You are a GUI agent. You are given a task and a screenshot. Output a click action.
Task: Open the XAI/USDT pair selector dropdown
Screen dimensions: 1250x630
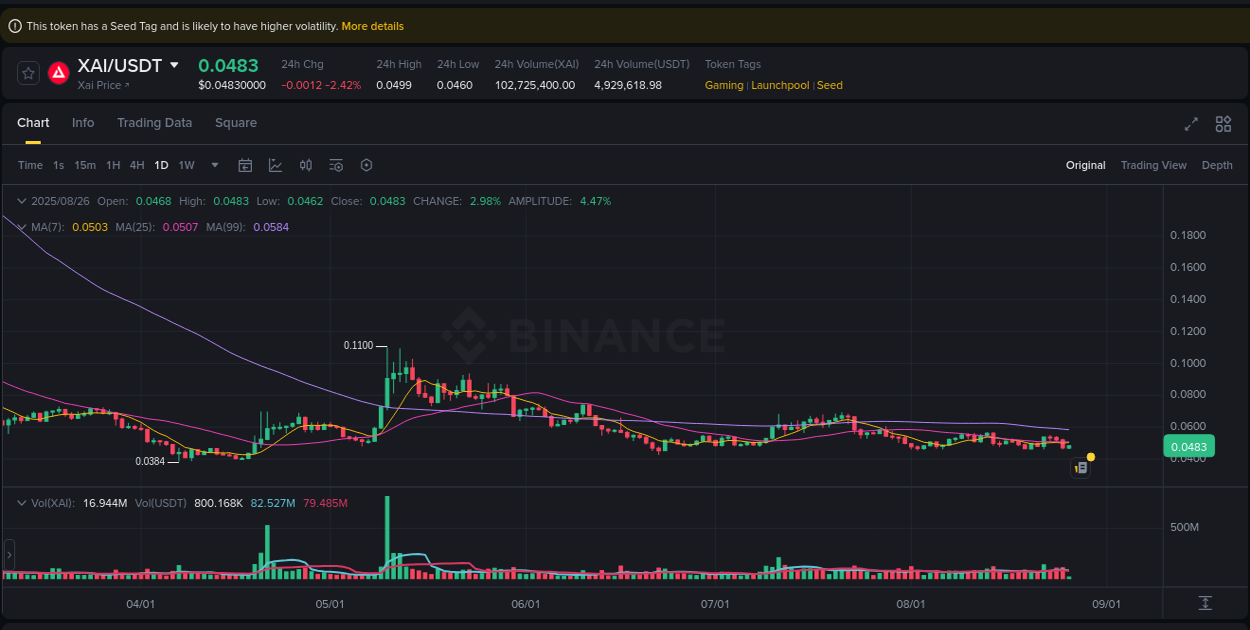click(x=175, y=65)
